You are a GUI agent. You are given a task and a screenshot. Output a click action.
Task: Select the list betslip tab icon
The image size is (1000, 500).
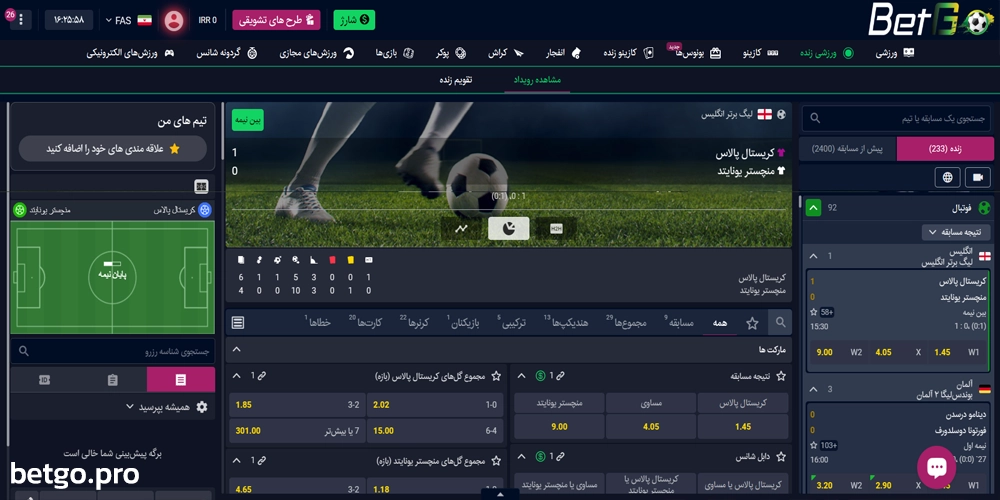coord(181,380)
